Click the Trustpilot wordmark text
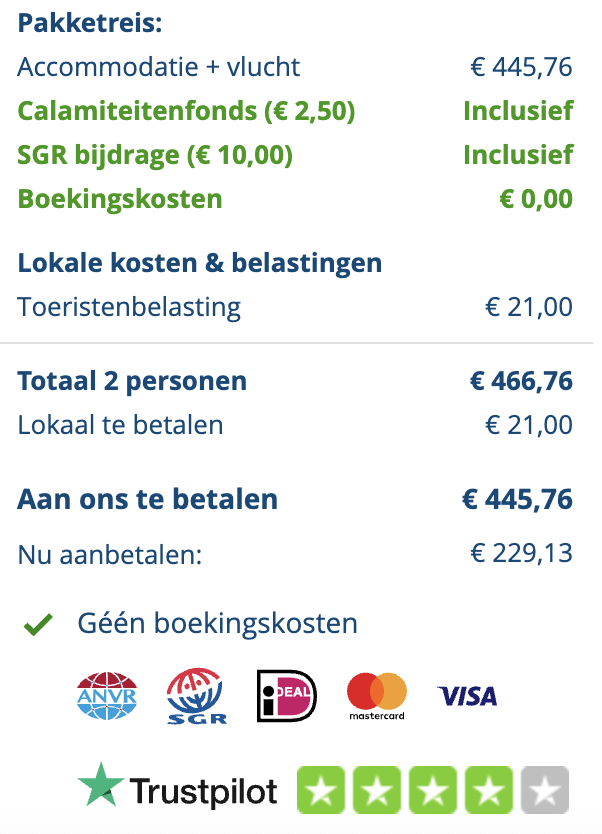The width and height of the screenshot is (602, 834). tap(204, 793)
